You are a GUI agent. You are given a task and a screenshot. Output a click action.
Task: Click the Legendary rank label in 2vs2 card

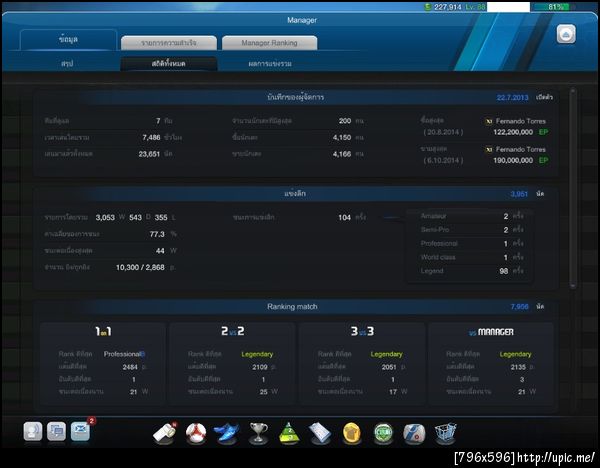pos(257,354)
